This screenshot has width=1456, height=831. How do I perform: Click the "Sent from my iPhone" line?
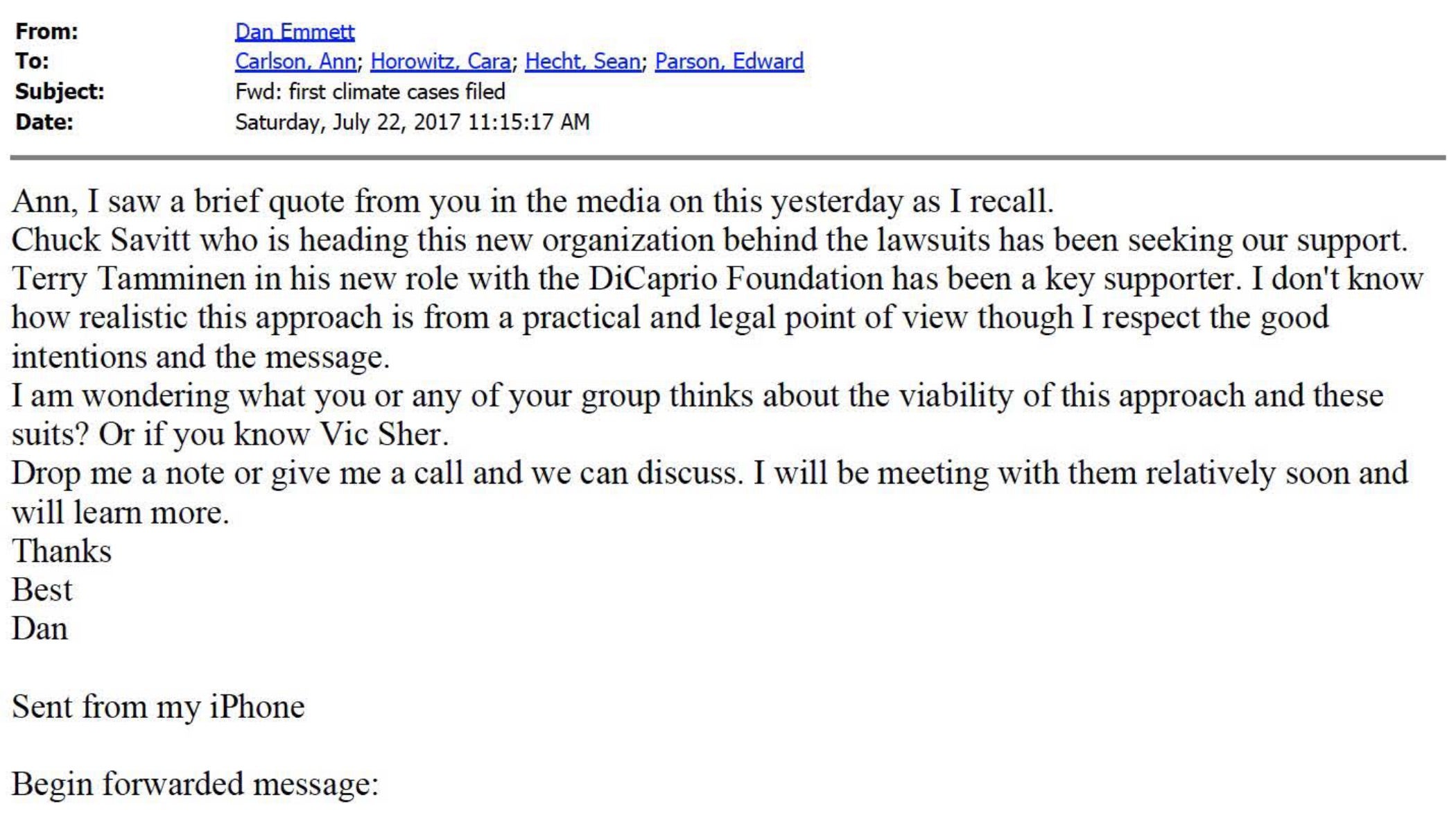[158, 707]
